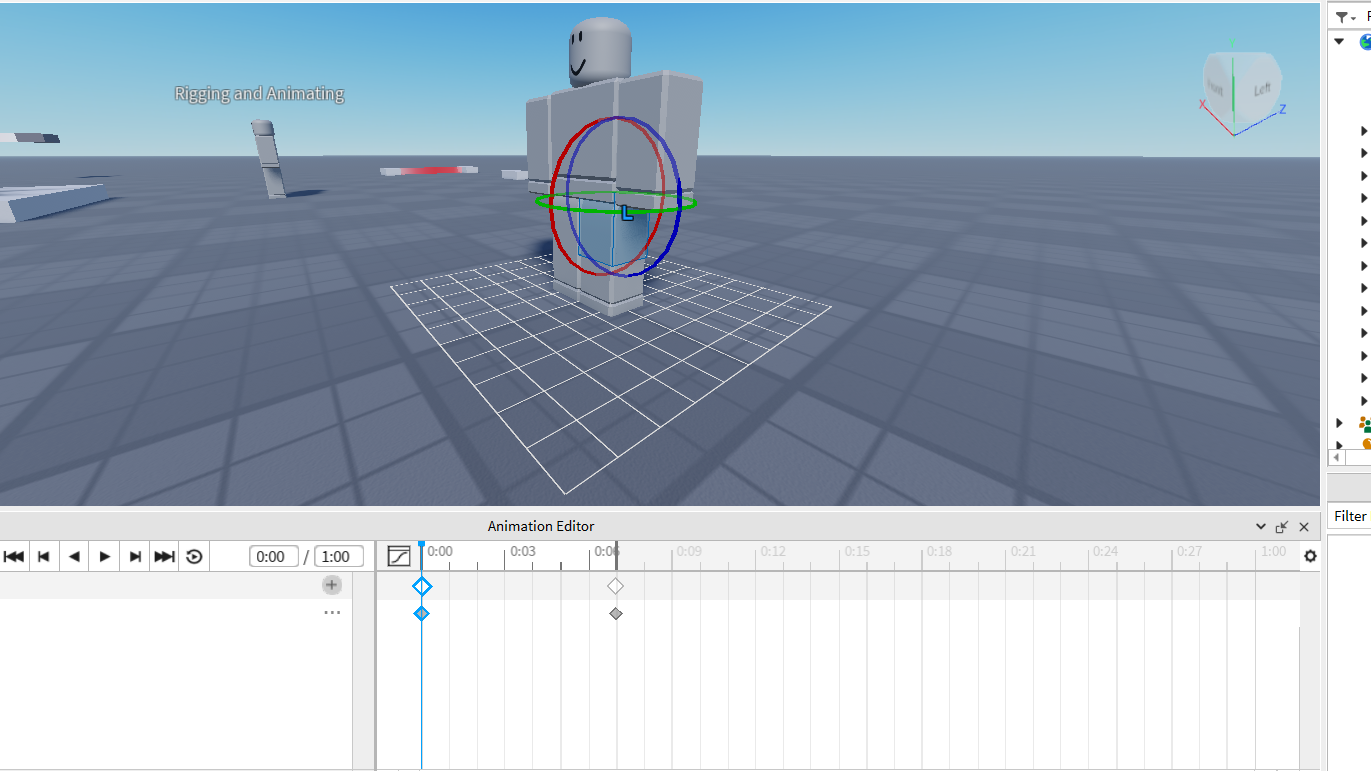The image size is (1371, 771).
Task: Jump to first frame of animation
Action: click(14, 557)
